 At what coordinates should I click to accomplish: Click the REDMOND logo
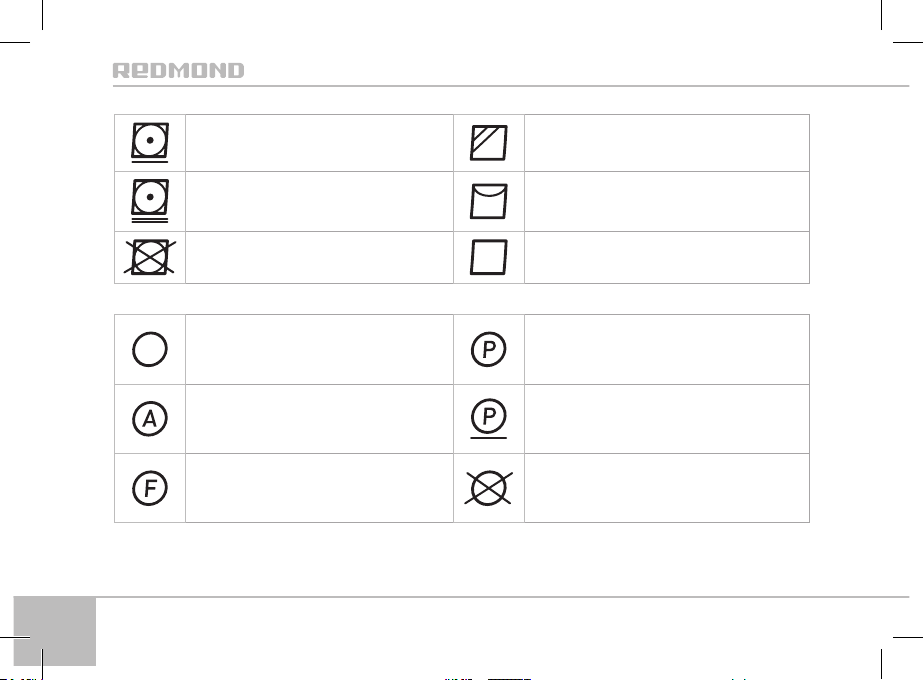(x=178, y=71)
